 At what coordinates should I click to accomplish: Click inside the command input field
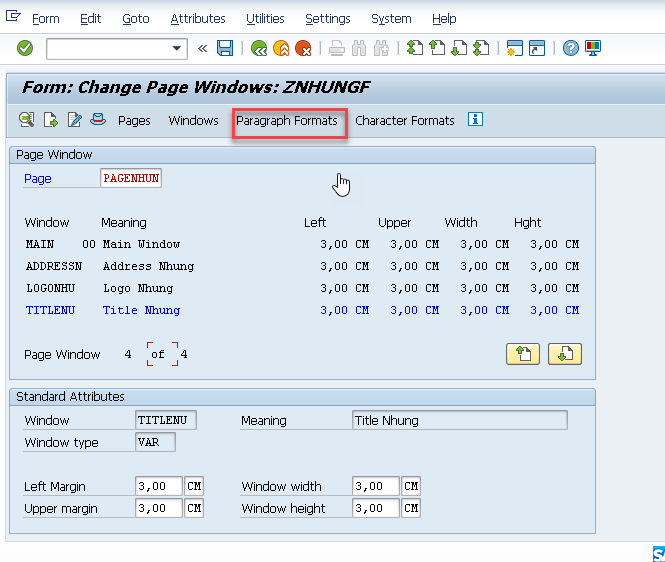tap(109, 48)
